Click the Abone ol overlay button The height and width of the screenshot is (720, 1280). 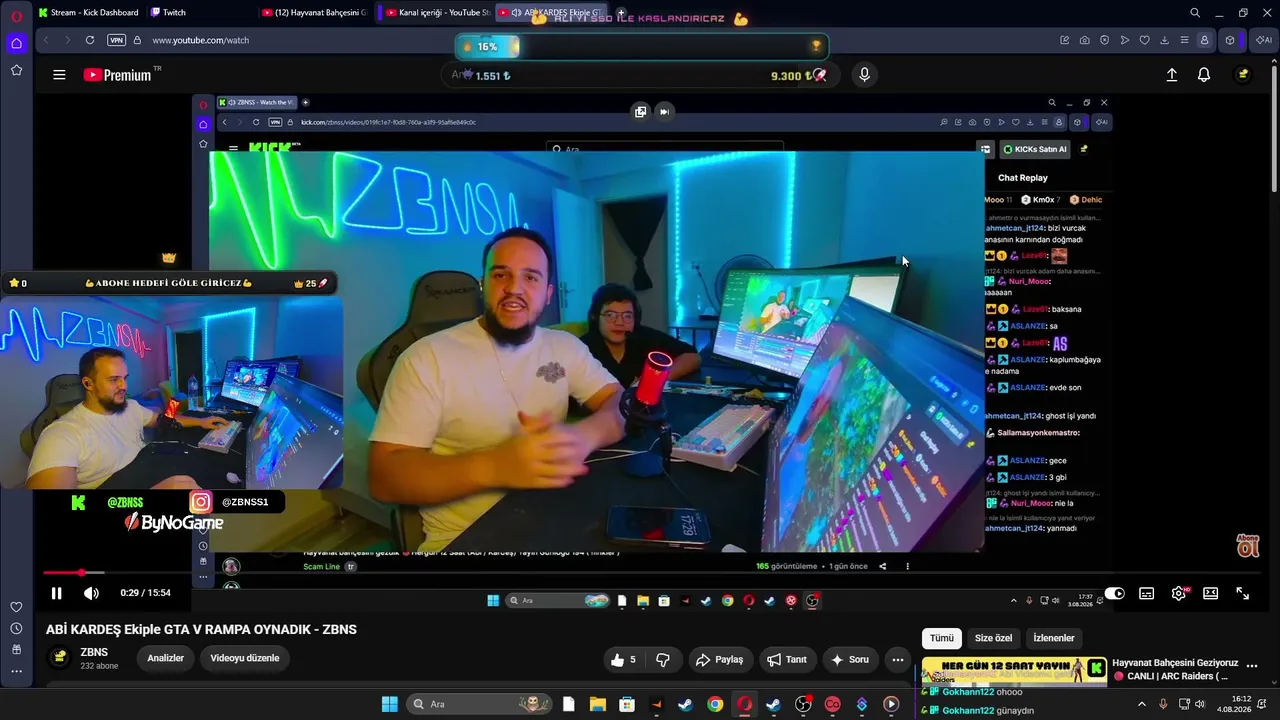pyautogui.click(x=1248, y=546)
